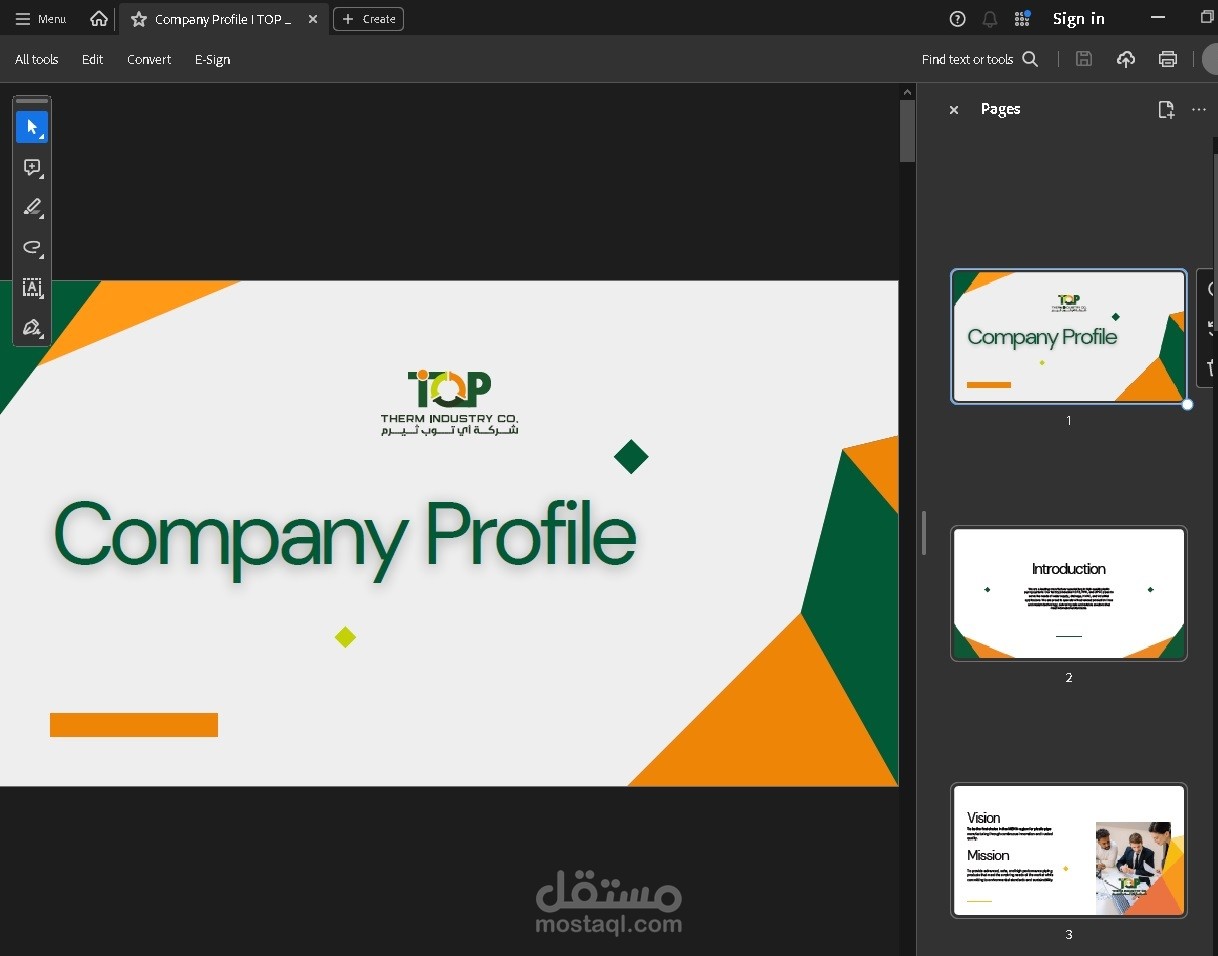Viewport: 1218px width, 956px height.
Task: Switch to the Convert tab
Action: [149, 60]
